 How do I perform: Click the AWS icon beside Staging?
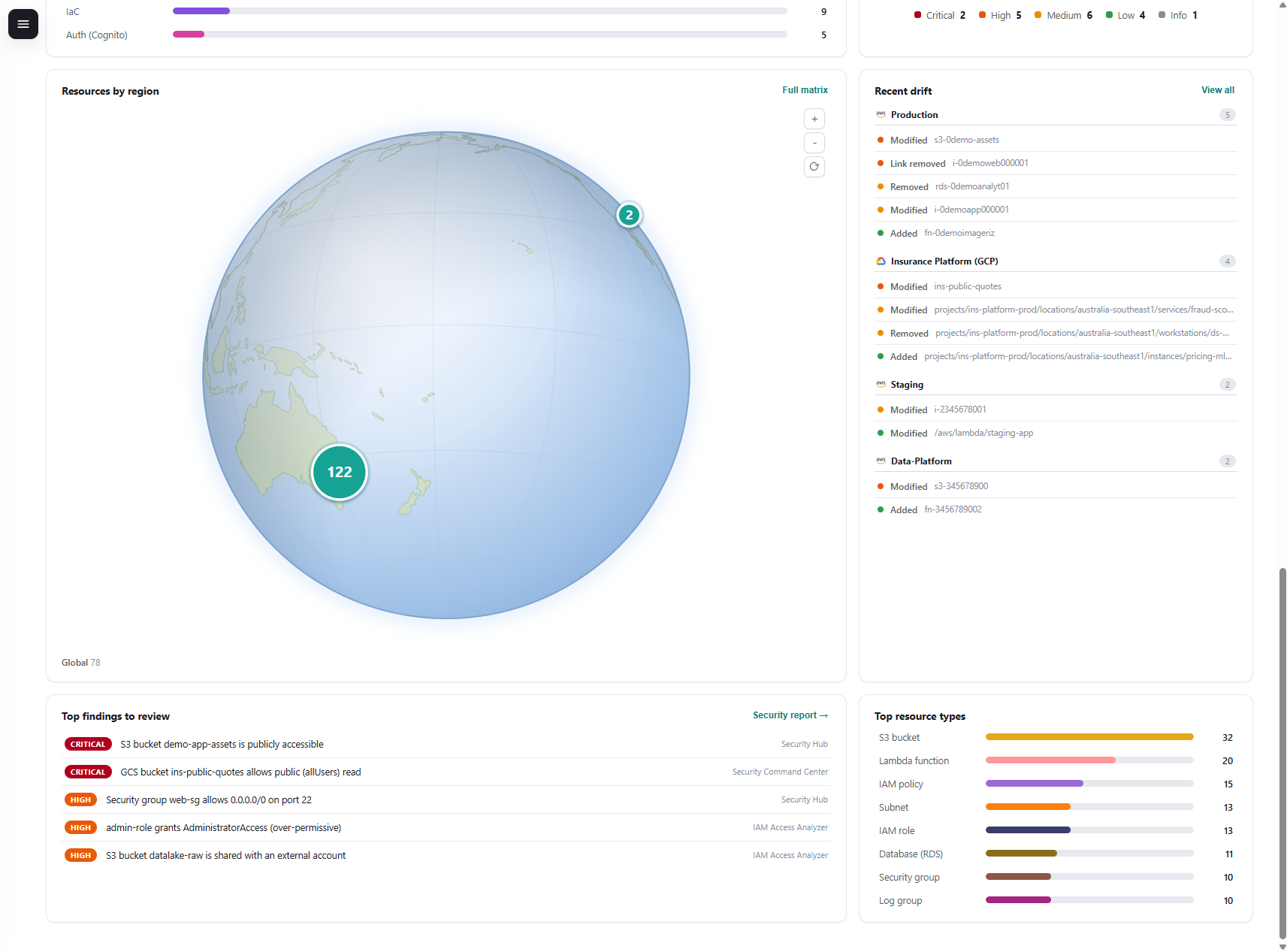point(881,385)
